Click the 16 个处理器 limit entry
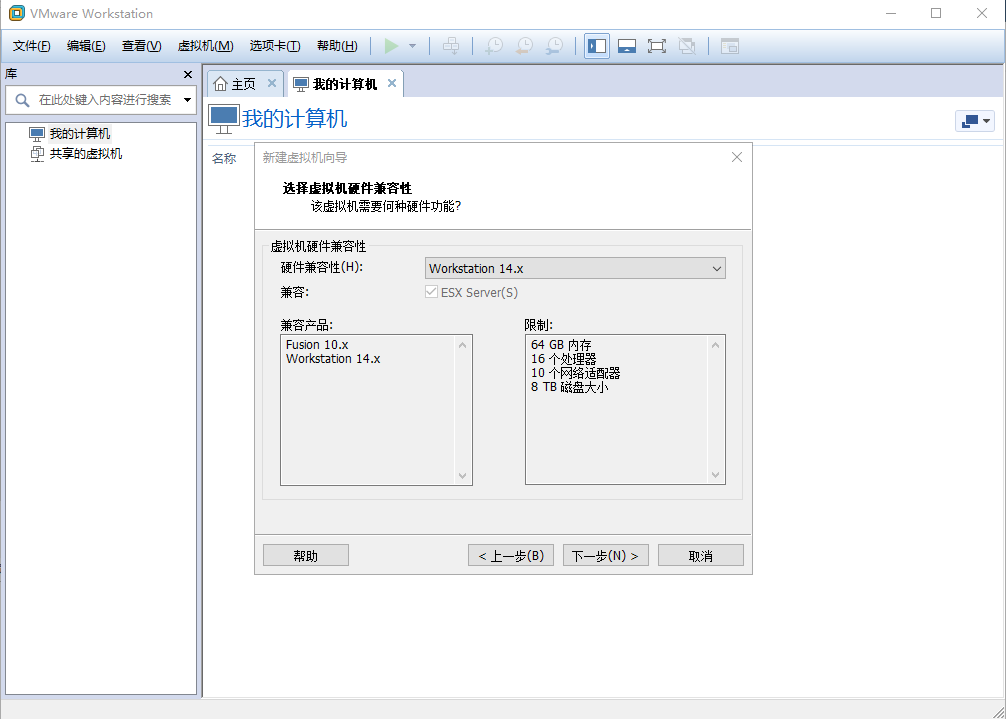 click(563, 359)
